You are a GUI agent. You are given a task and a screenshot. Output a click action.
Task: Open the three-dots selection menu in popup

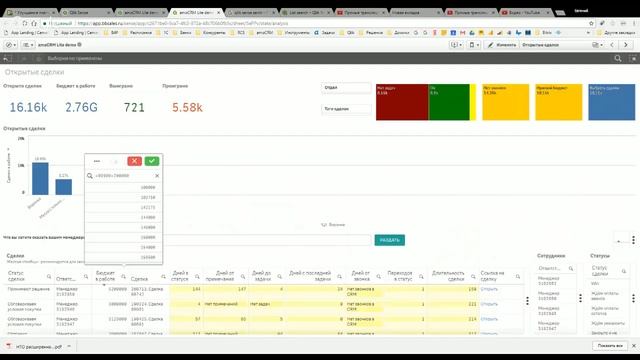coord(97,161)
